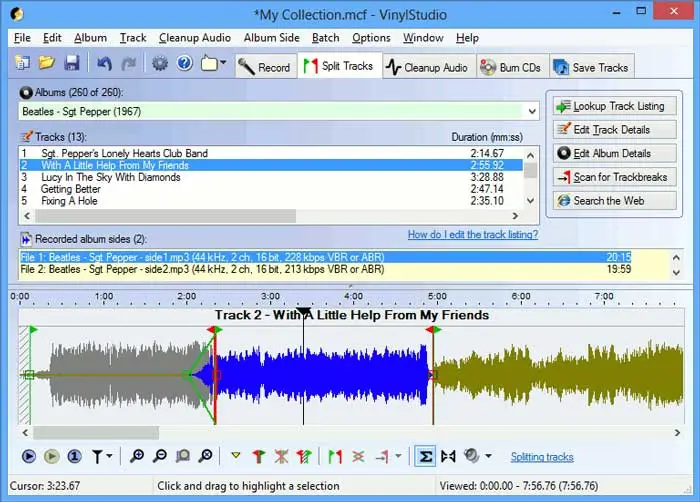The width and height of the screenshot is (700, 502).
Task: Click the track list scroll-up arrow
Action: pos(530,155)
